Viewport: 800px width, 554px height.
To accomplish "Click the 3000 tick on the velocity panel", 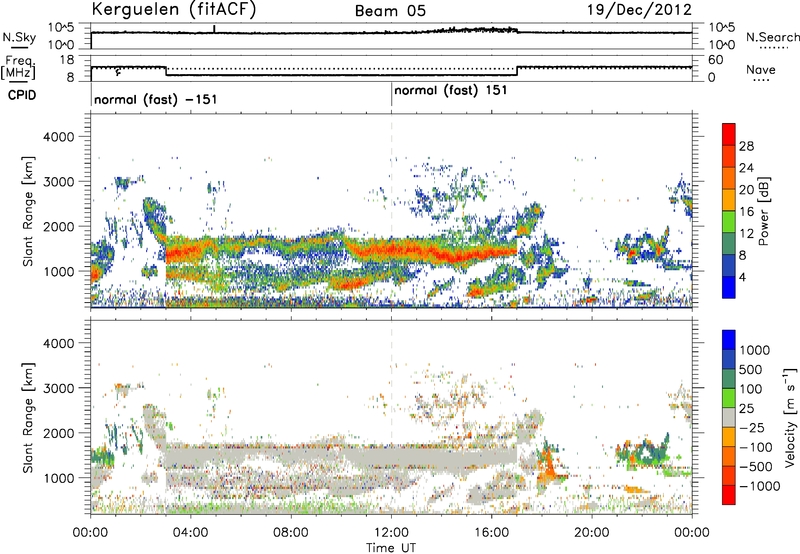I will click(x=58, y=388).
